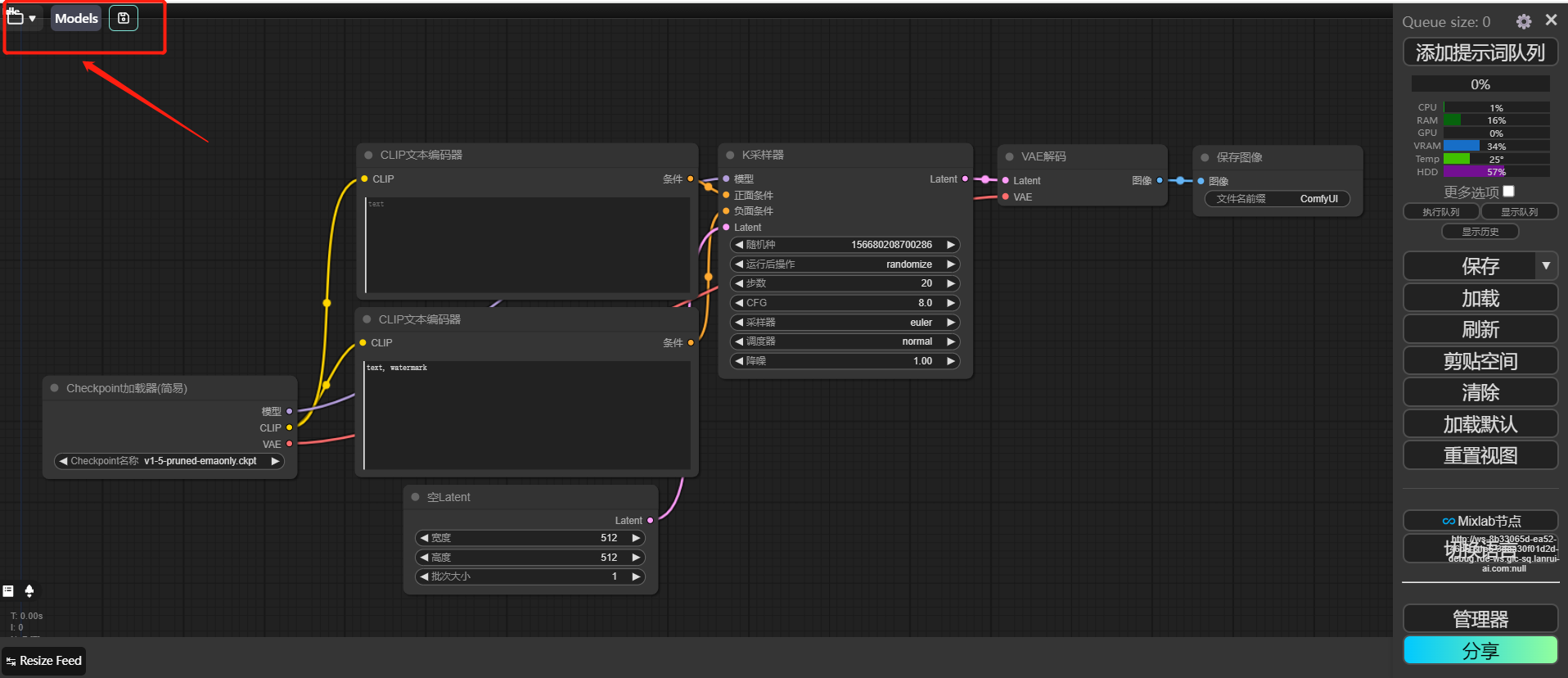Click the HDD 57% usage bar
The image size is (1568, 678).
click(1496, 172)
